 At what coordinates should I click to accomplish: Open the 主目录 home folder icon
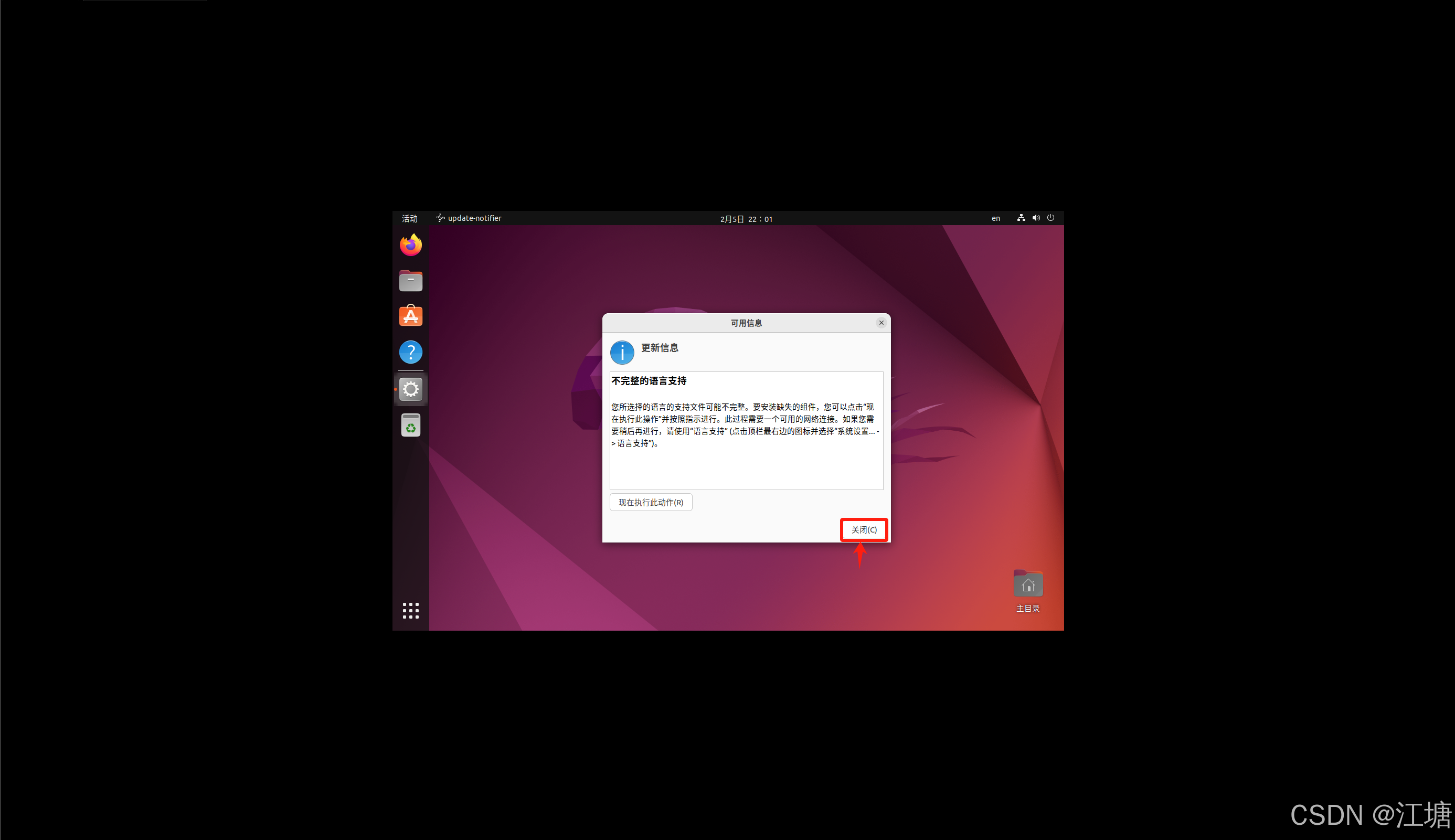(x=1027, y=586)
